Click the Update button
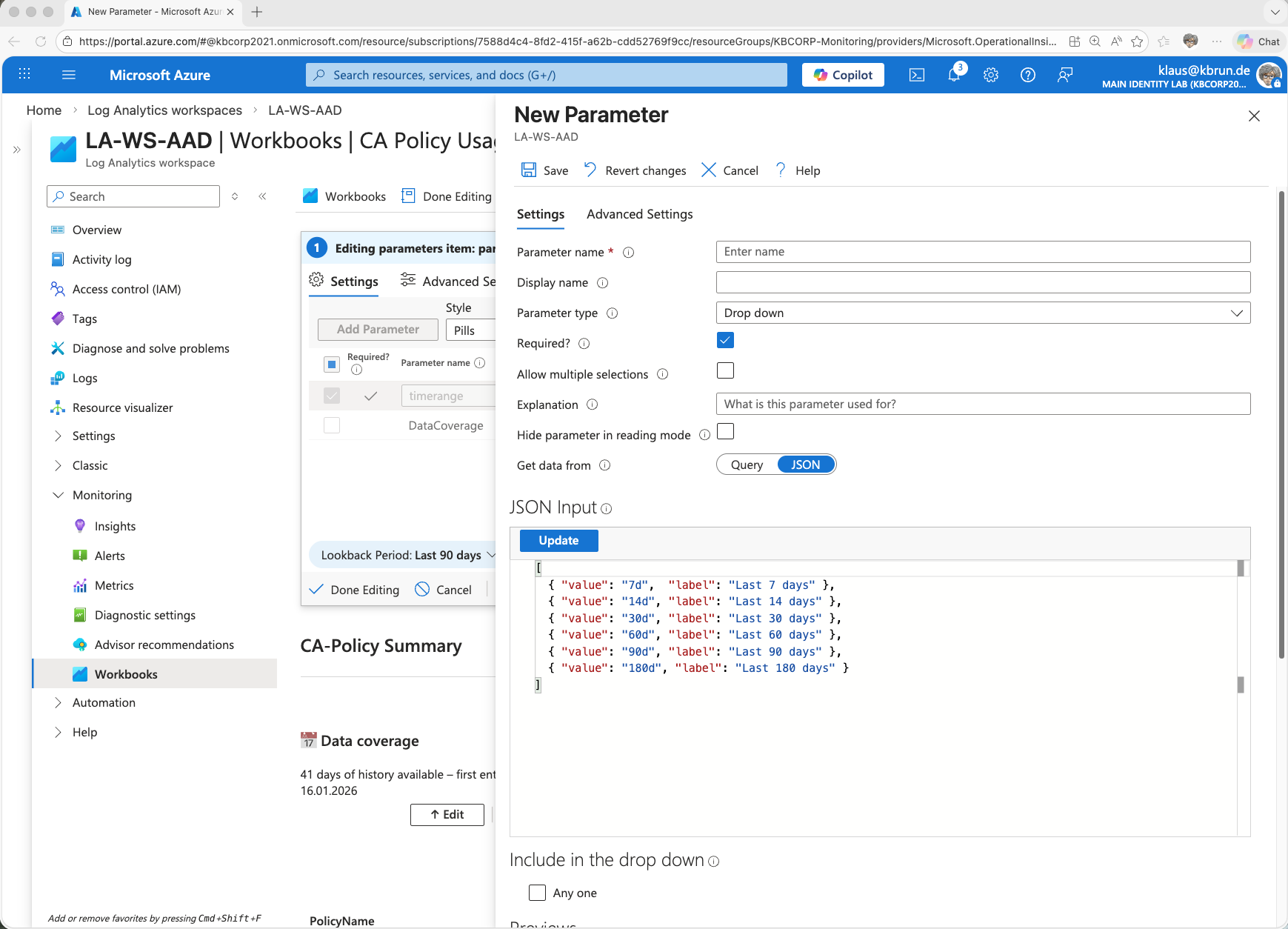Image resolution: width=1288 pixels, height=929 pixels. click(x=558, y=541)
